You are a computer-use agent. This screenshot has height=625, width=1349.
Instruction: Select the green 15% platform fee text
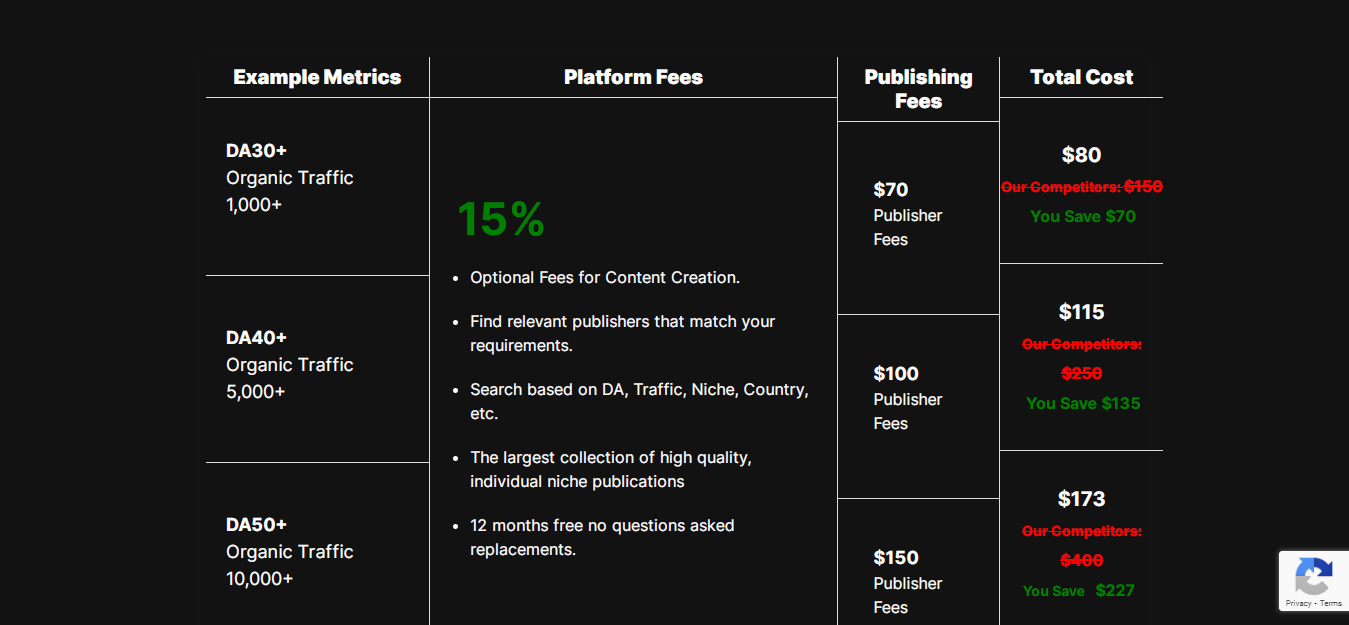click(501, 219)
